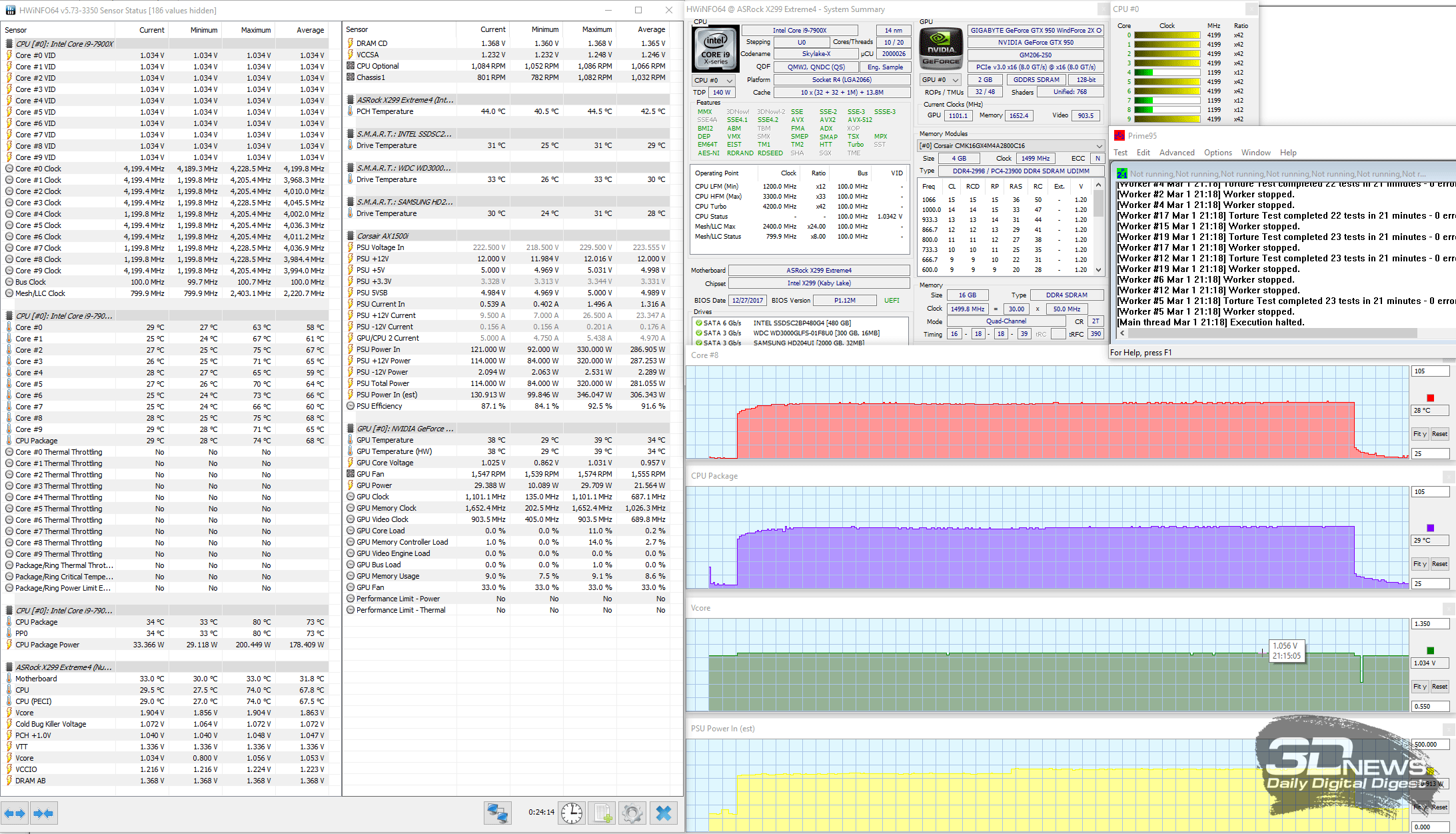Click the green color swatch on Vcore graph
The width and height of the screenshot is (1456, 834).
click(x=1430, y=651)
